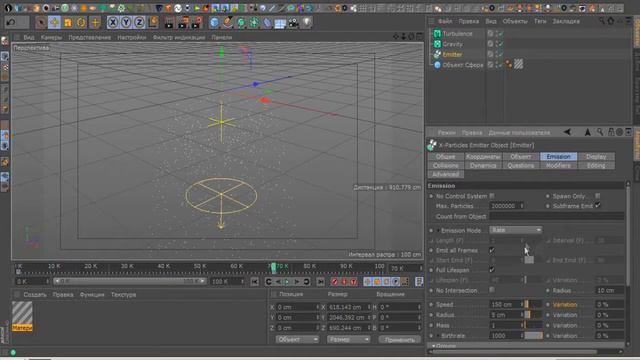The height and width of the screenshot is (360, 640).
Task: Adjust the Speed slider
Action: coord(533,304)
